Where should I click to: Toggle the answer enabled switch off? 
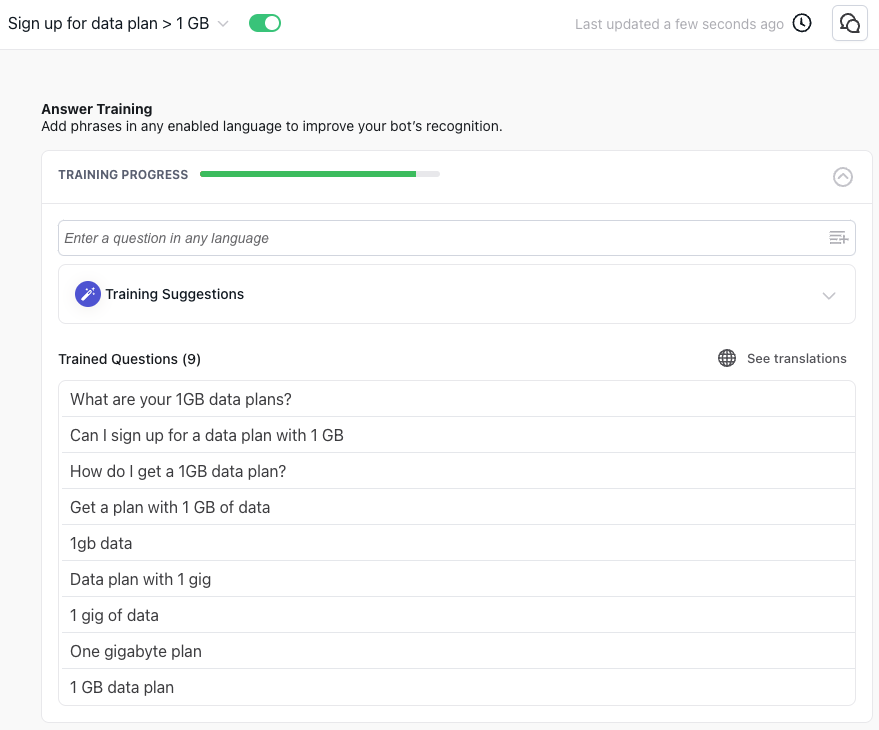(x=265, y=23)
